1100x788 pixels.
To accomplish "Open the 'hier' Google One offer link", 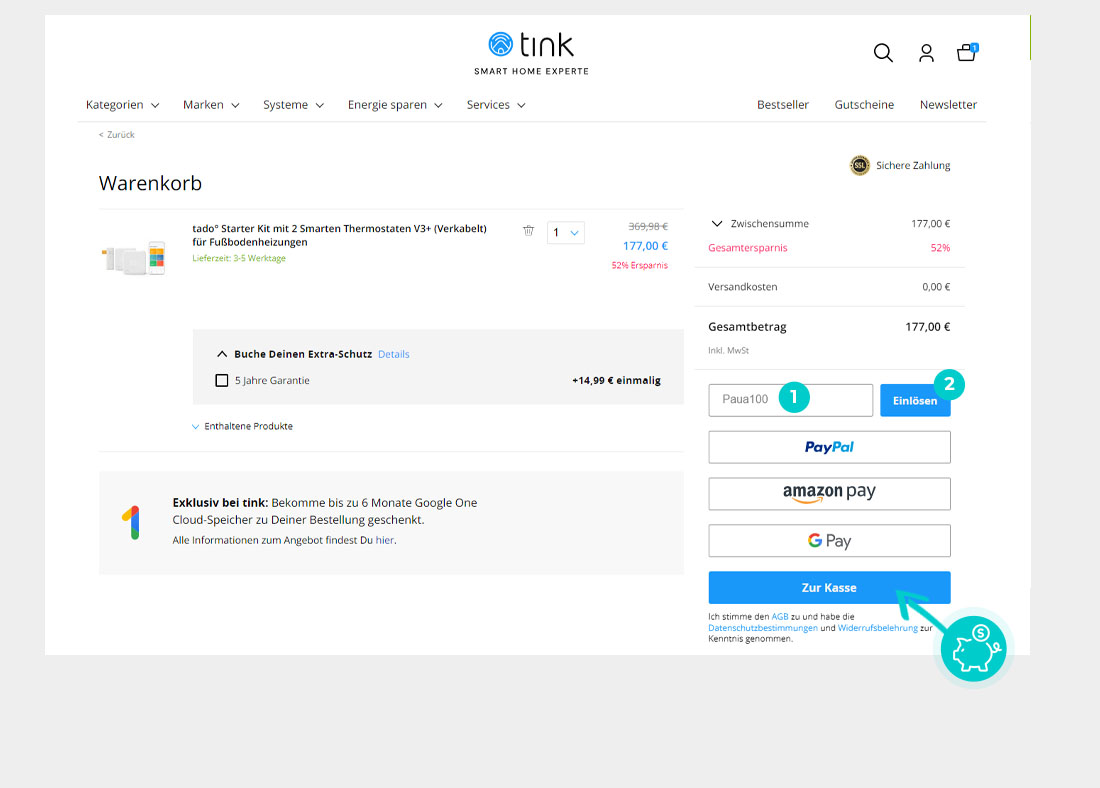I will pyautogui.click(x=384, y=540).
